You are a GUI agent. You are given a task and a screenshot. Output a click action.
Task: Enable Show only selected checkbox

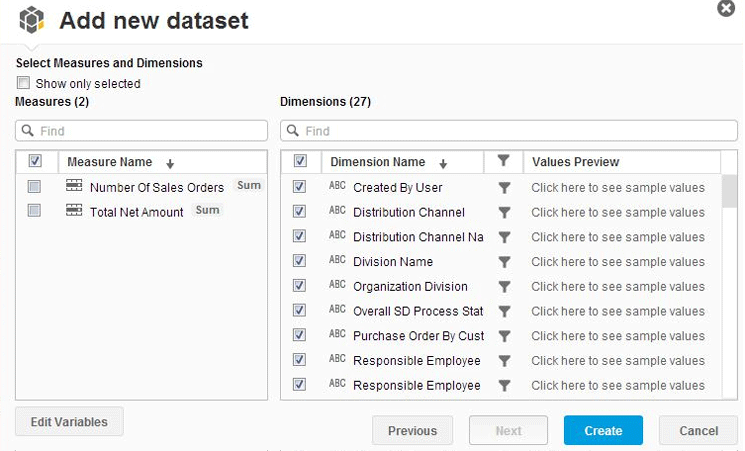pos(24,84)
